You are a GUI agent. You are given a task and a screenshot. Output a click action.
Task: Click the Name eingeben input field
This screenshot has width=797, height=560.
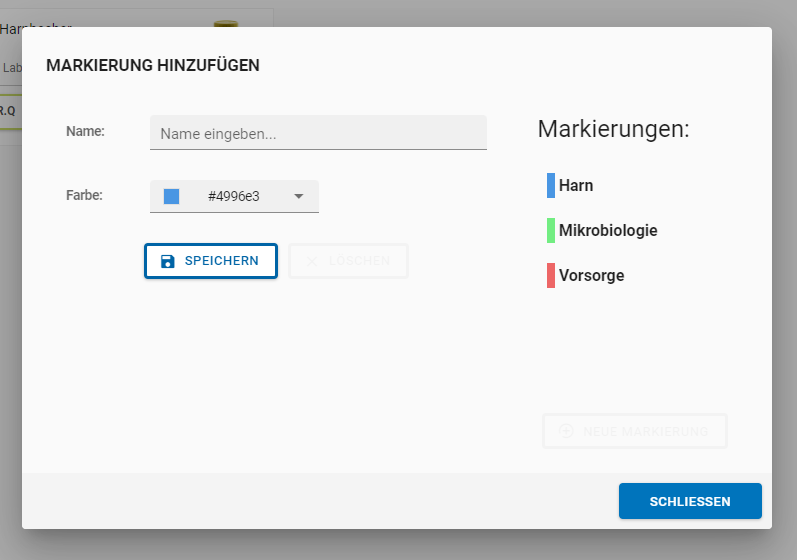click(x=318, y=133)
